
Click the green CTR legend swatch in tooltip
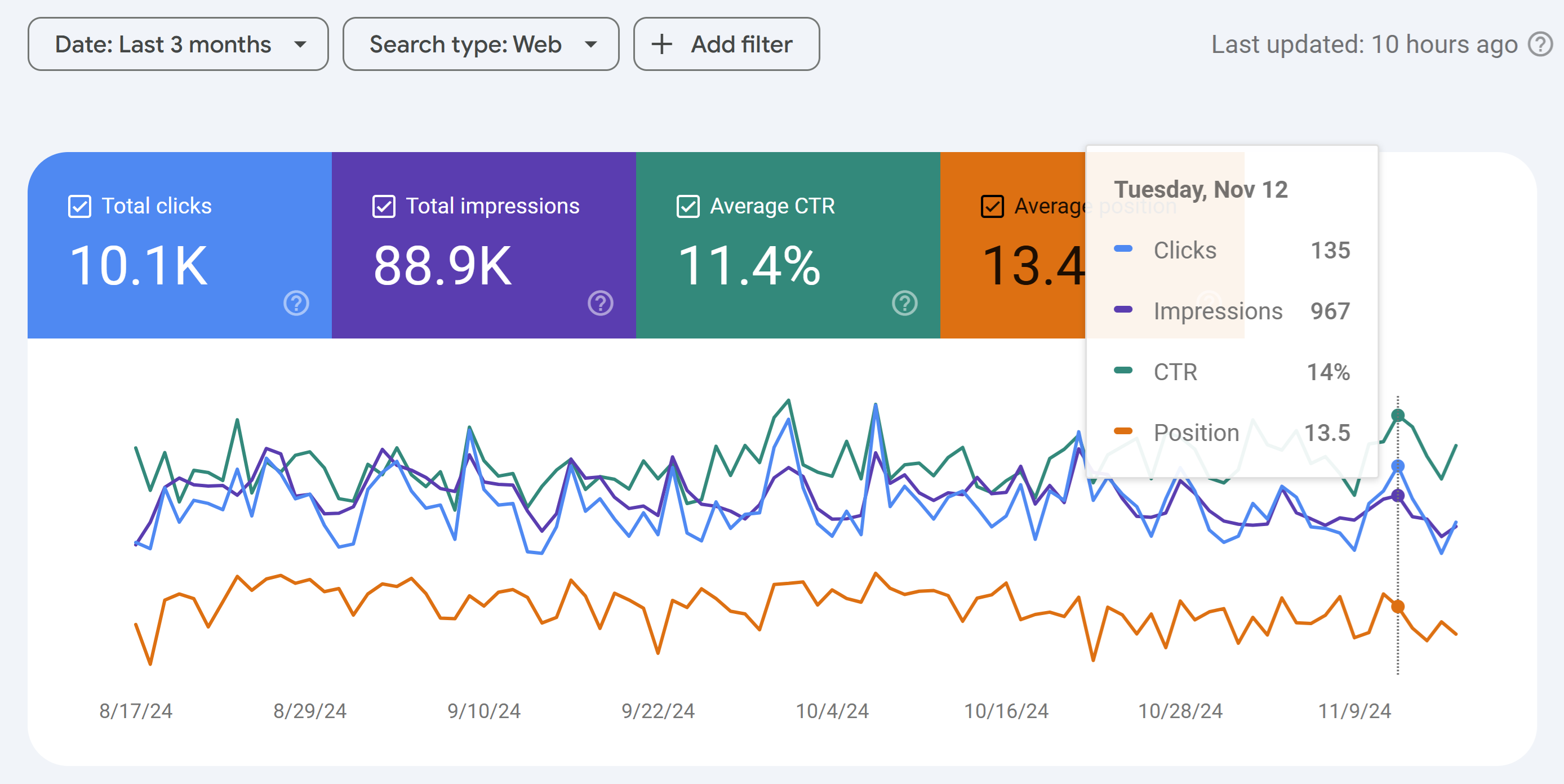[1123, 369]
